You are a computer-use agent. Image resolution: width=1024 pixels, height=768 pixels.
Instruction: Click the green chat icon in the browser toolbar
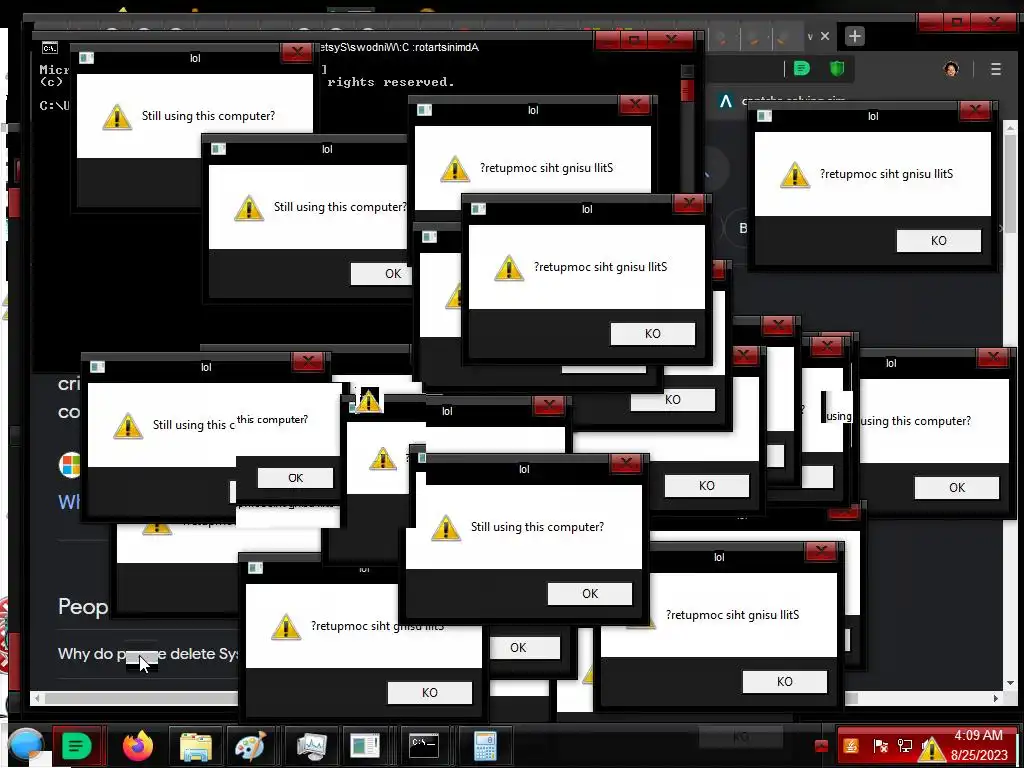802,68
